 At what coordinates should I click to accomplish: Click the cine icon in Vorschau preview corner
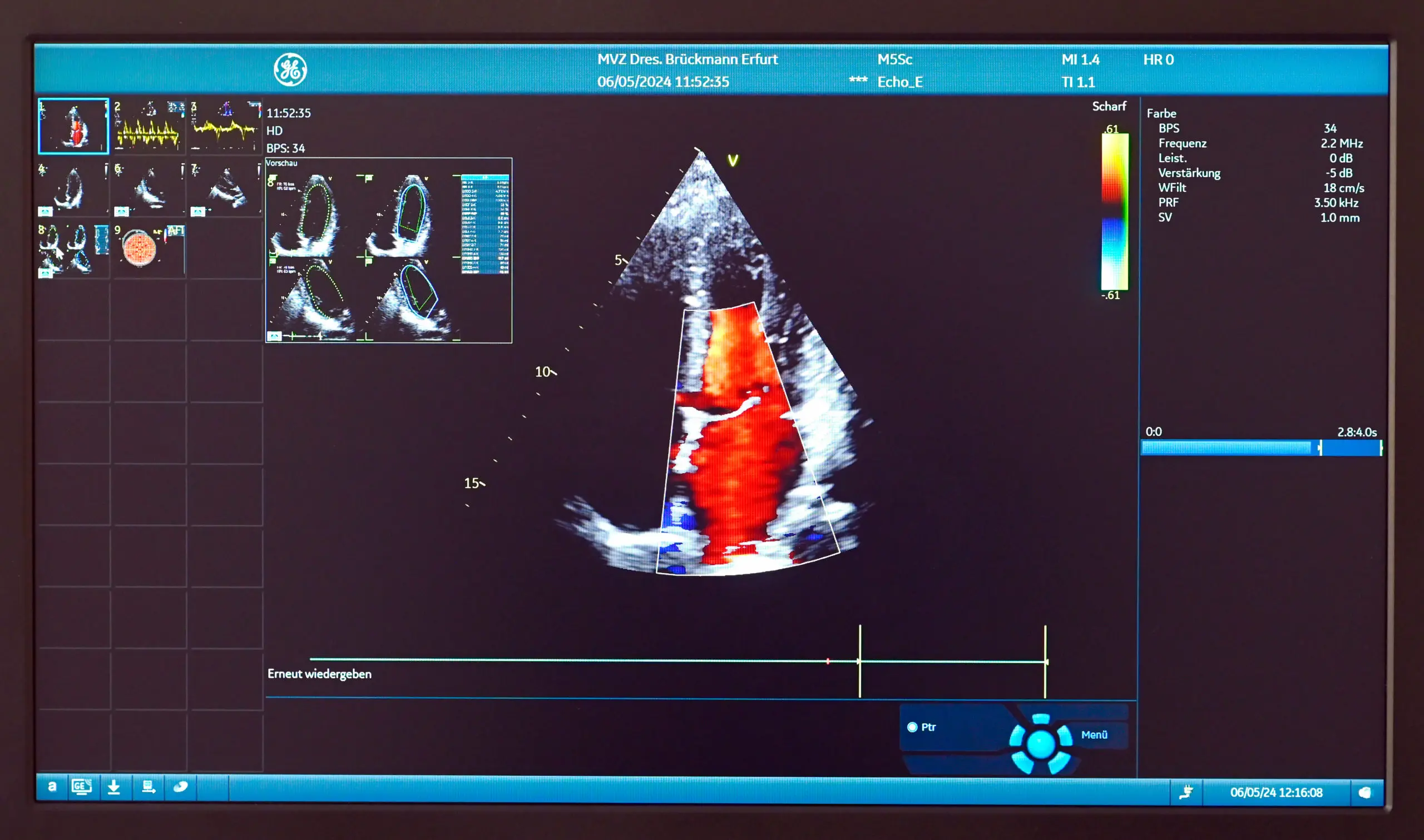pos(274,336)
